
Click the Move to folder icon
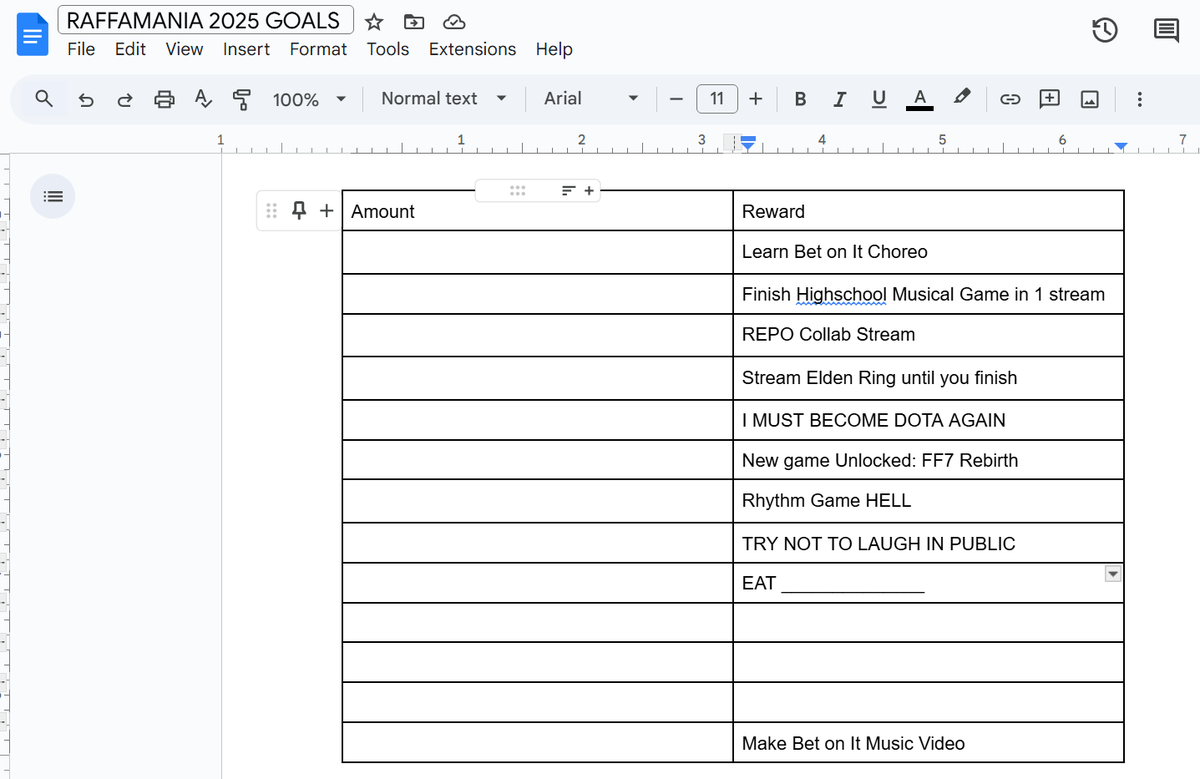pyautogui.click(x=413, y=22)
